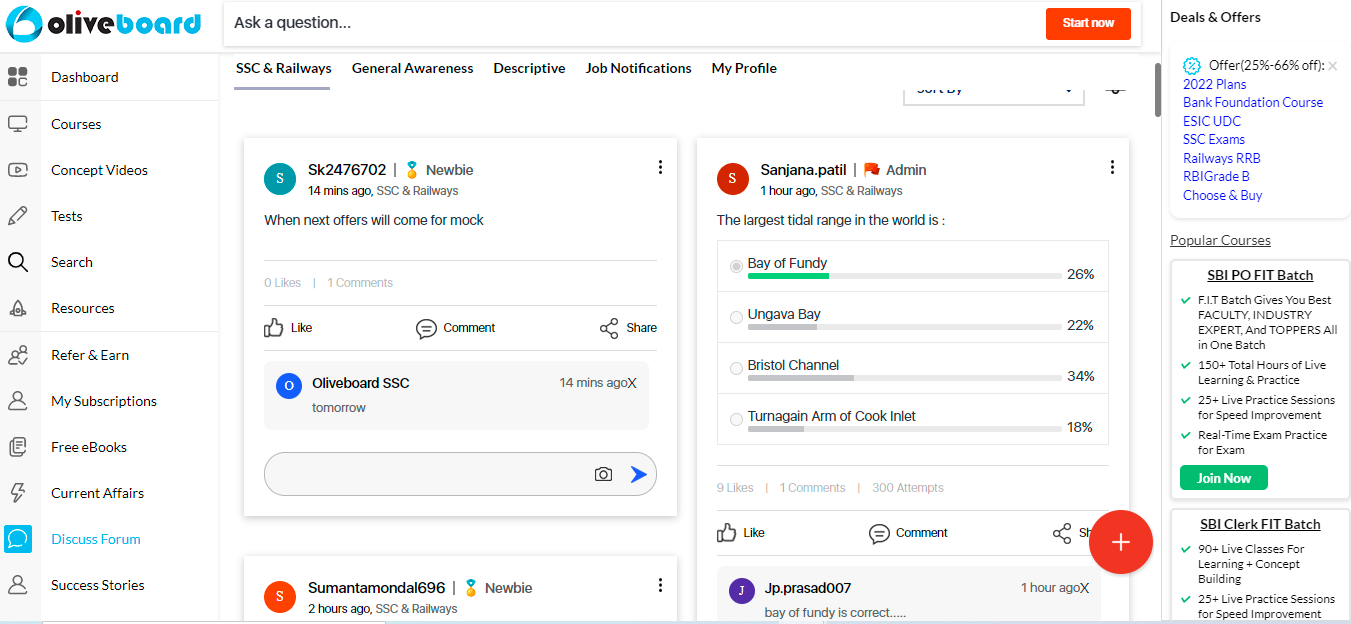
Task: Open the SBI Clerk FIT Batch course title
Action: tap(1260, 524)
